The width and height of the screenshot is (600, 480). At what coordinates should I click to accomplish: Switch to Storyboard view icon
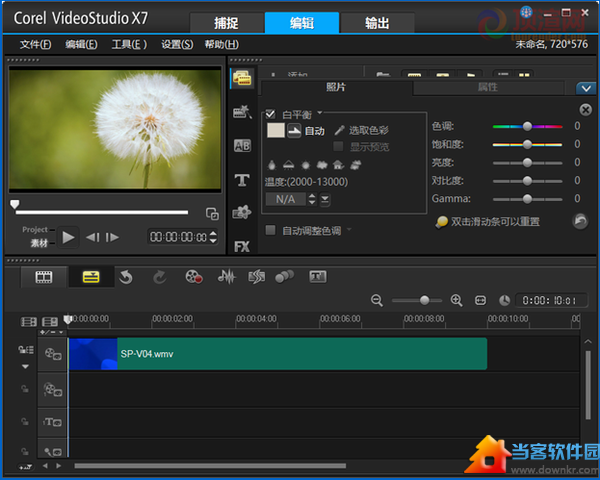[x=44, y=277]
